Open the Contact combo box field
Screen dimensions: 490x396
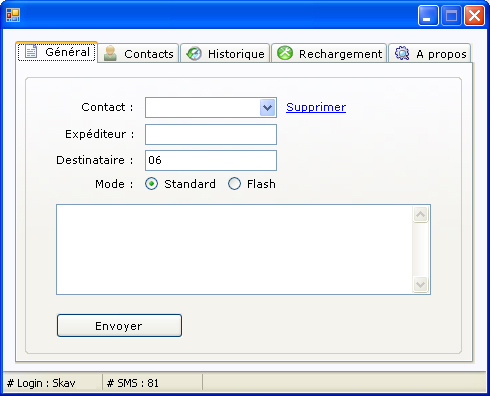coord(211,108)
